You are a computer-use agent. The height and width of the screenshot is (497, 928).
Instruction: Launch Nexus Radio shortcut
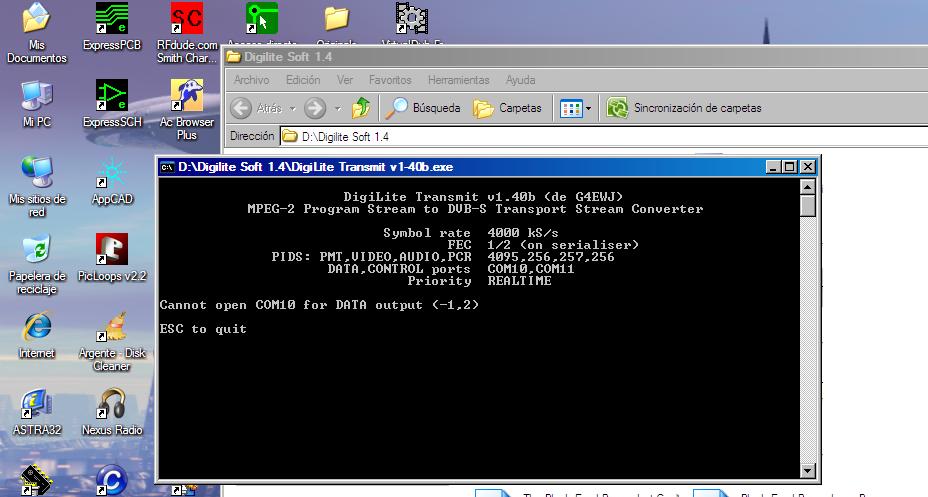click(112, 404)
